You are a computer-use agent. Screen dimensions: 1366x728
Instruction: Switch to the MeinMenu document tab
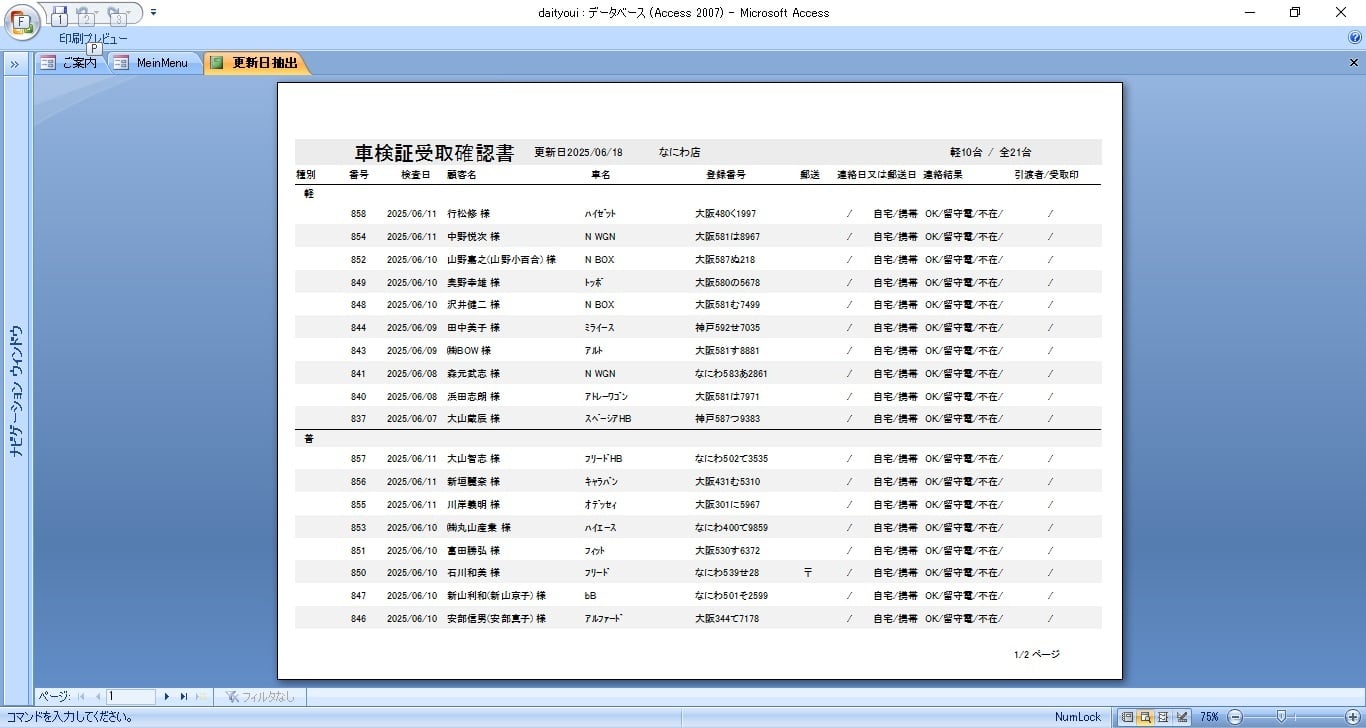click(152, 63)
